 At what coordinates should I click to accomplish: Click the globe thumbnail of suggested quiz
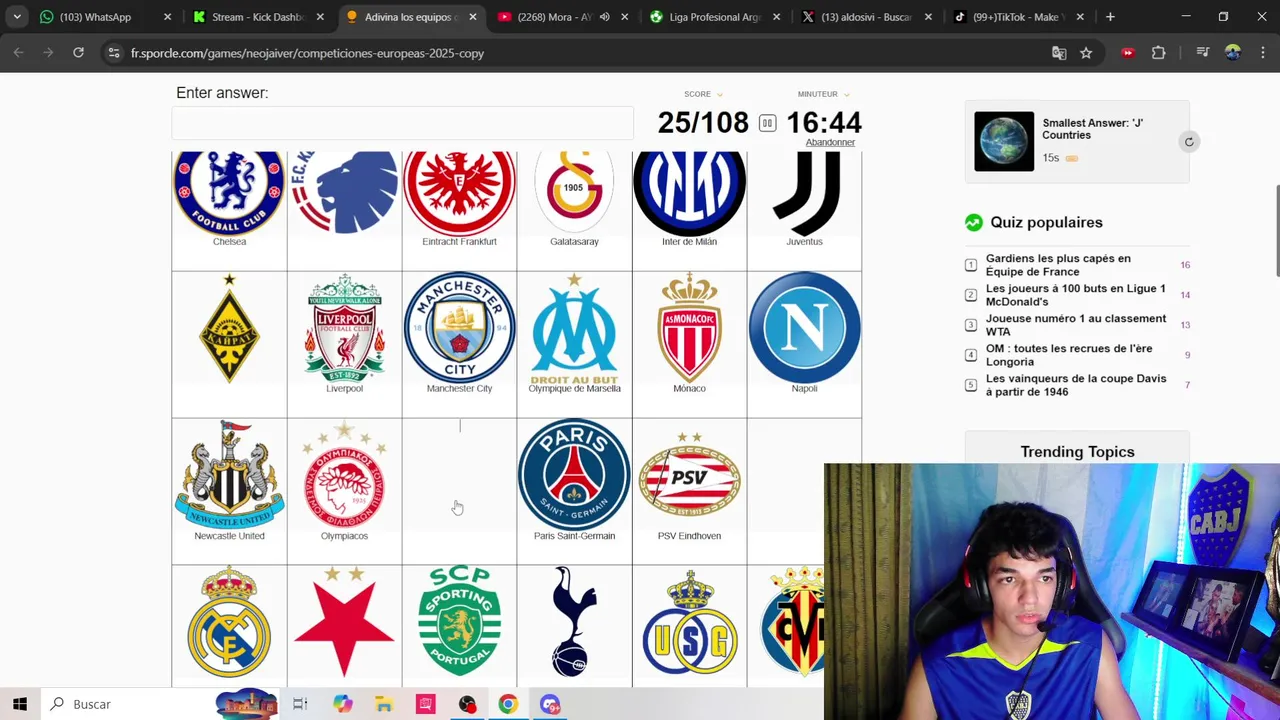pyautogui.click(x=1004, y=141)
